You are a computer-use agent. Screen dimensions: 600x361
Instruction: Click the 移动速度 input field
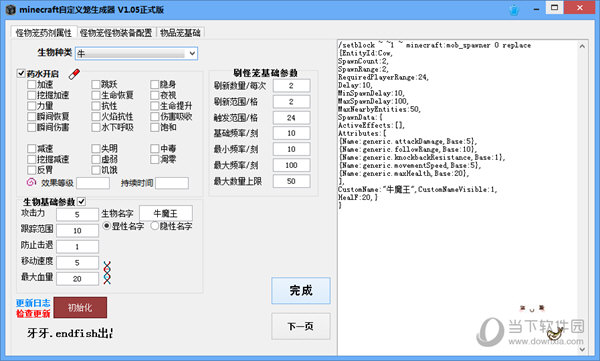[x=77, y=263]
